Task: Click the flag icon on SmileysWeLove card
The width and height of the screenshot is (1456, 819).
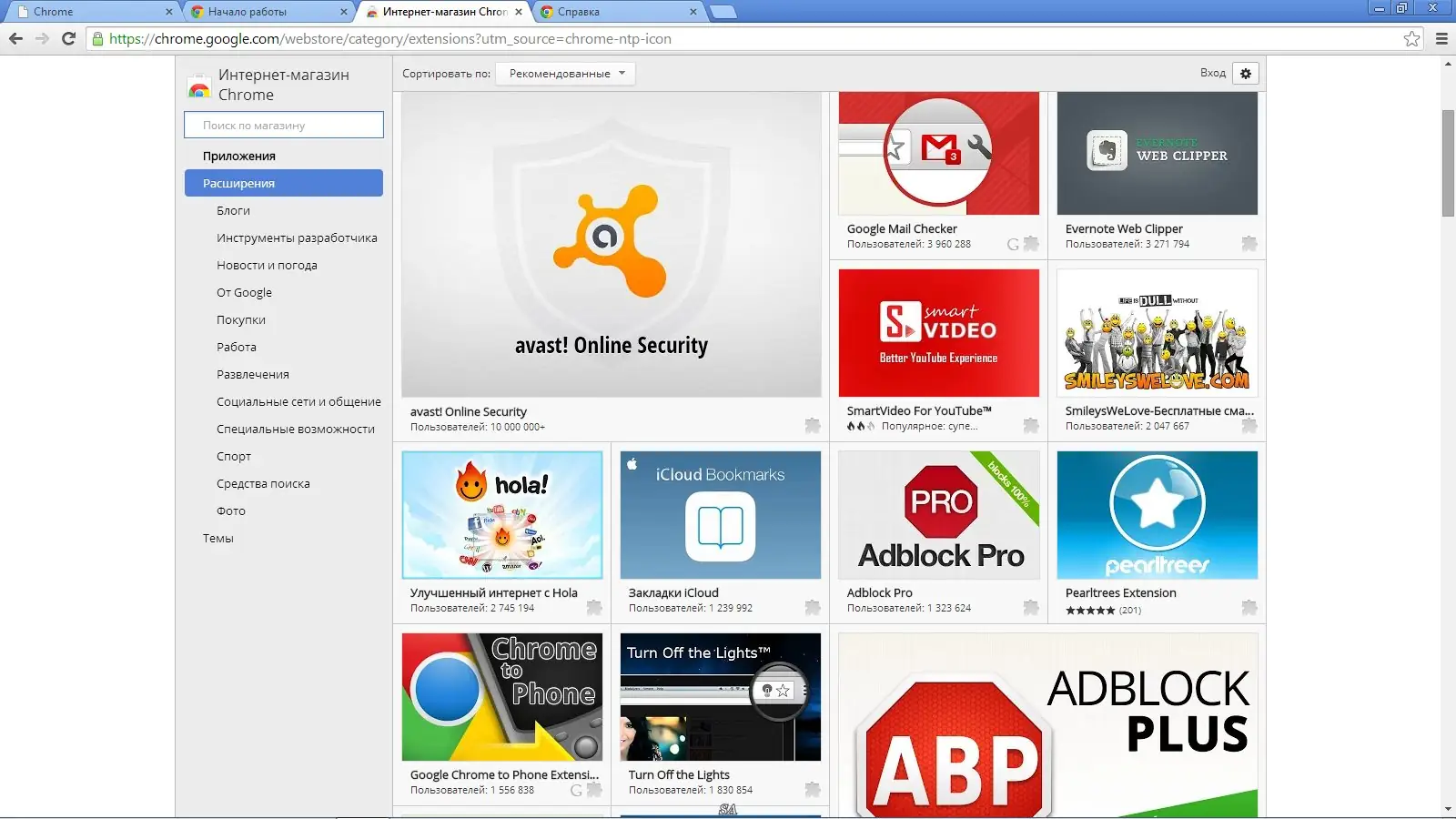Action: [1249, 426]
